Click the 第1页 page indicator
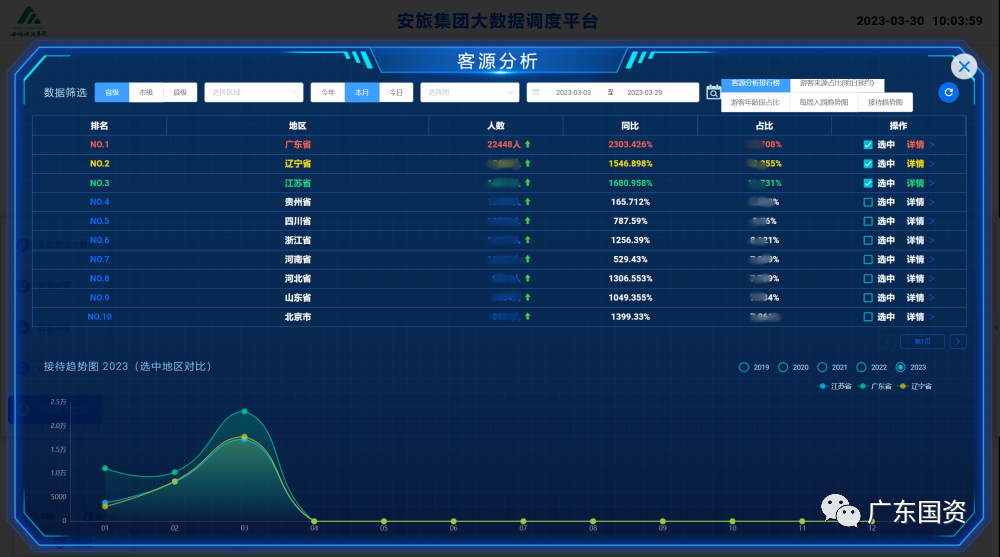1000x557 pixels. click(x=922, y=341)
